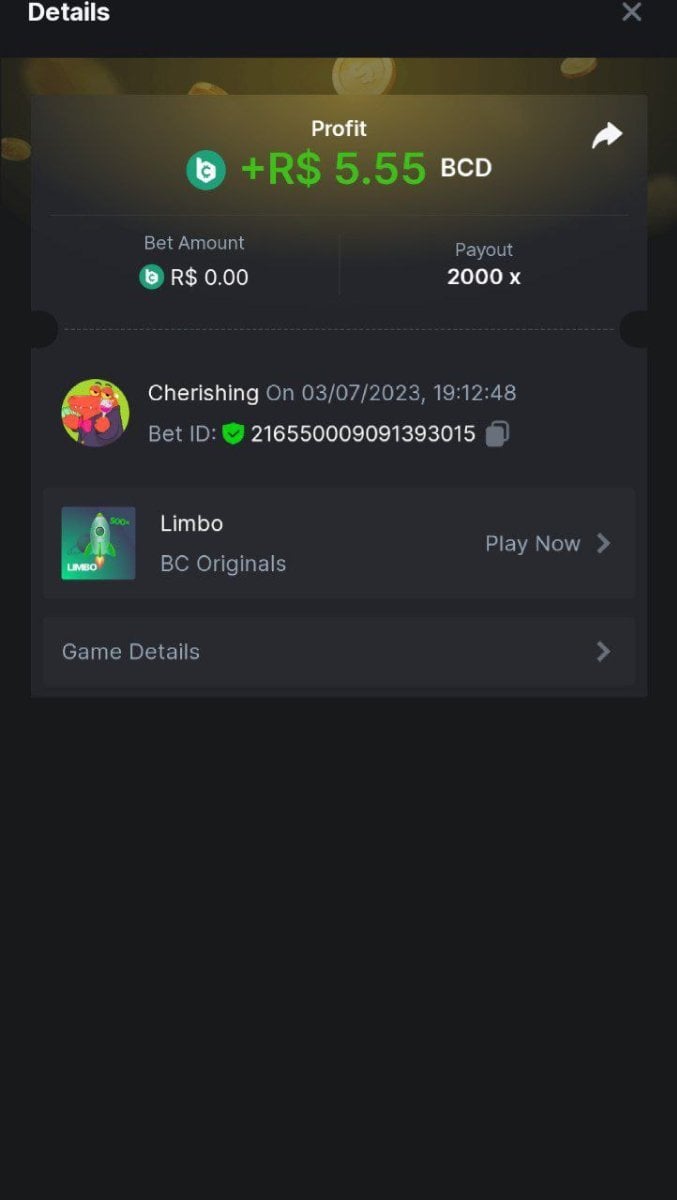The width and height of the screenshot is (677, 1200).
Task: Click the R$ 0.00 bet amount value
Action: (209, 277)
